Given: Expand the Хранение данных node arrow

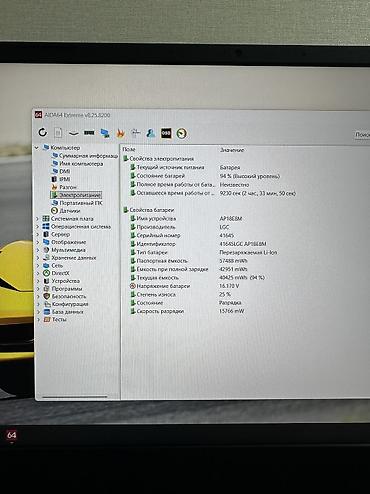Looking at the screenshot, I should pos(38,258).
